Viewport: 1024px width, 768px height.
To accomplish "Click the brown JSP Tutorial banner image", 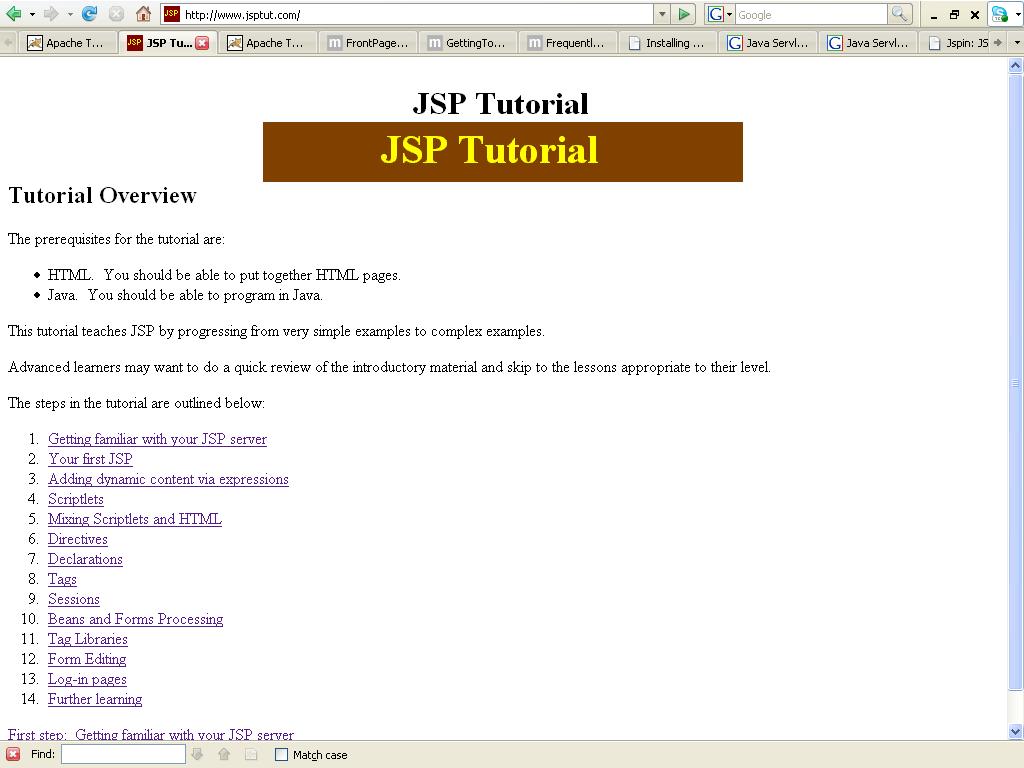I will point(503,152).
